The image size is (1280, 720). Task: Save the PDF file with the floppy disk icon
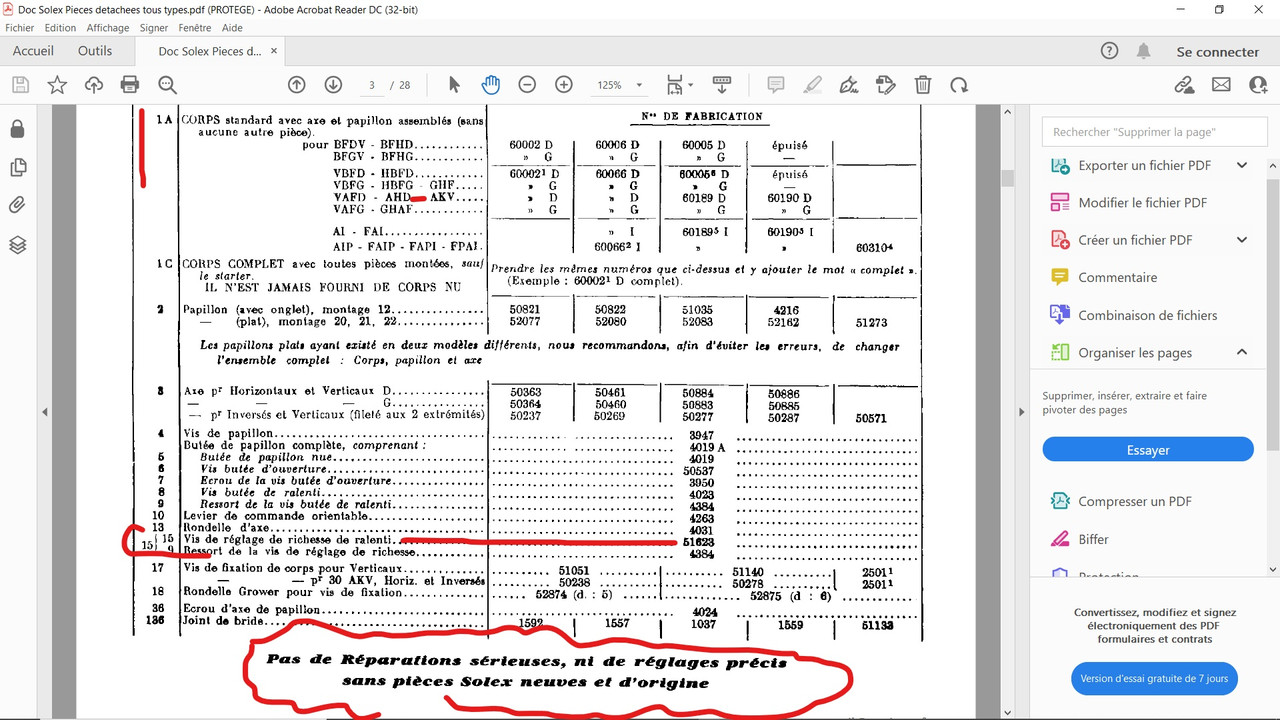click(20, 85)
